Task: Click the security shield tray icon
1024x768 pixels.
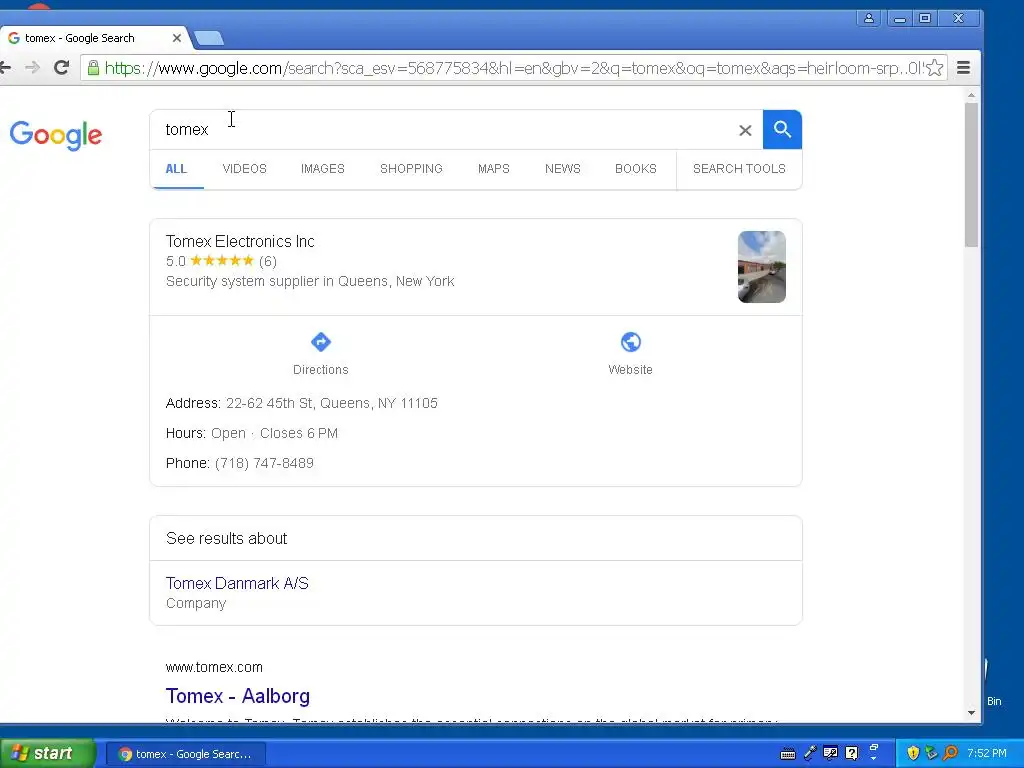Action: tap(913, 754)
